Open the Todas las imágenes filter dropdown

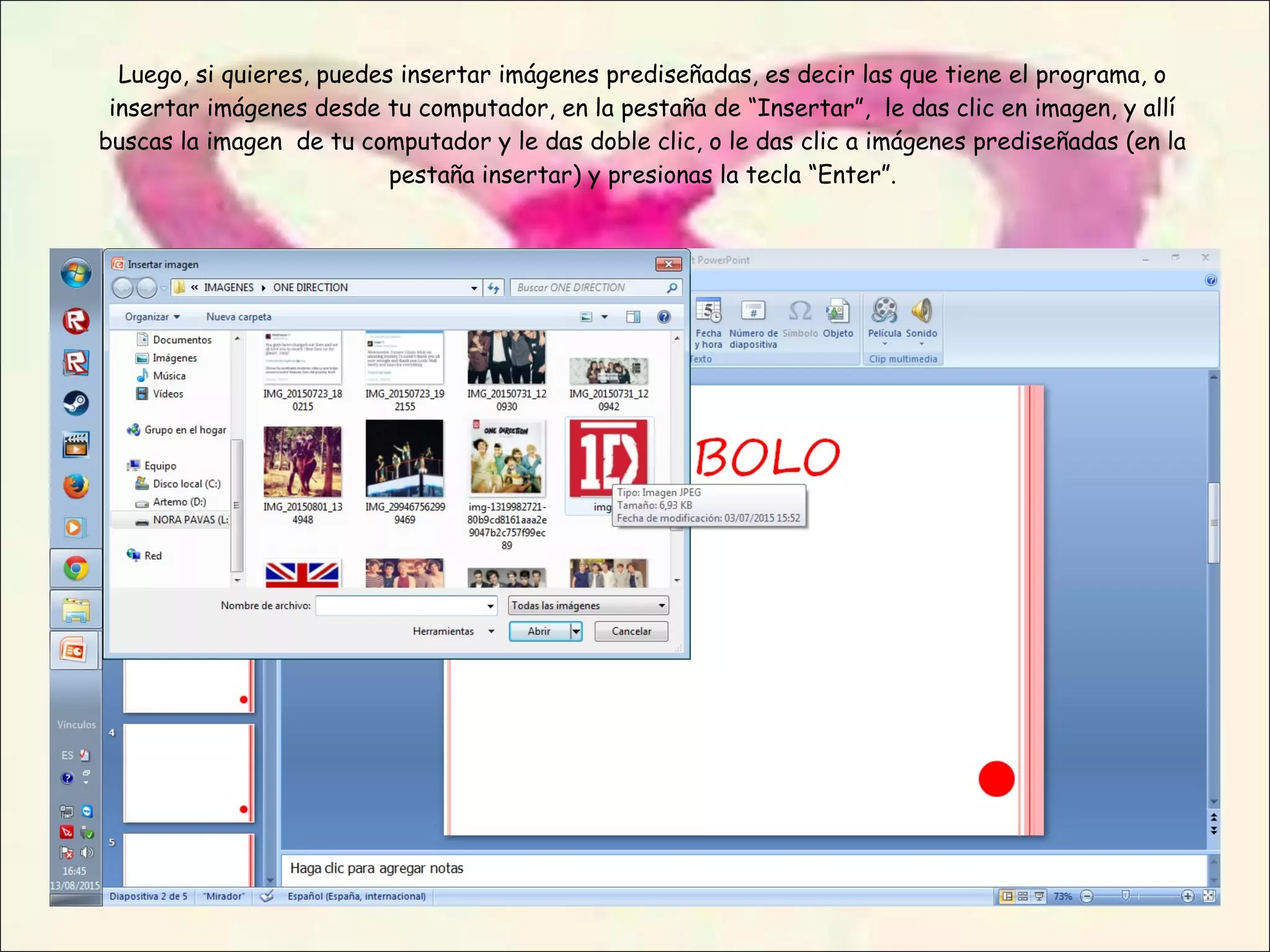[588, 606]
